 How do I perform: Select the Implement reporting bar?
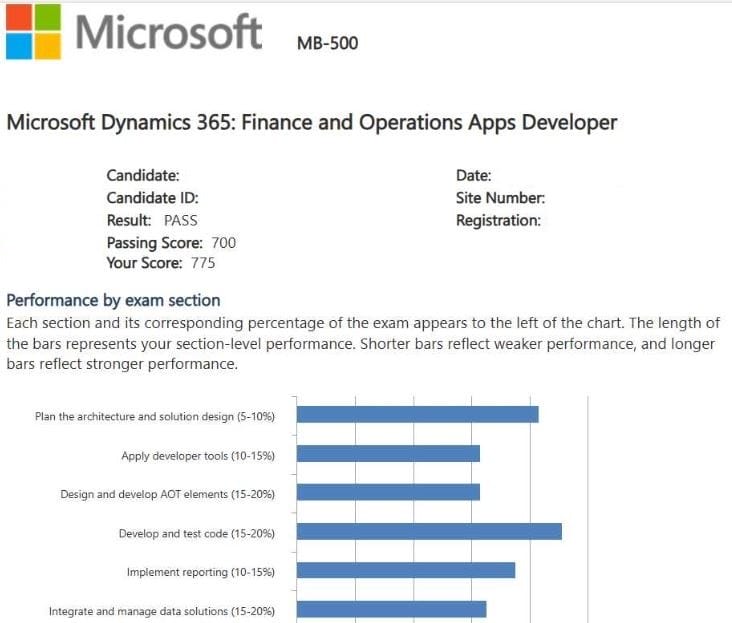(x=406, y=570)
